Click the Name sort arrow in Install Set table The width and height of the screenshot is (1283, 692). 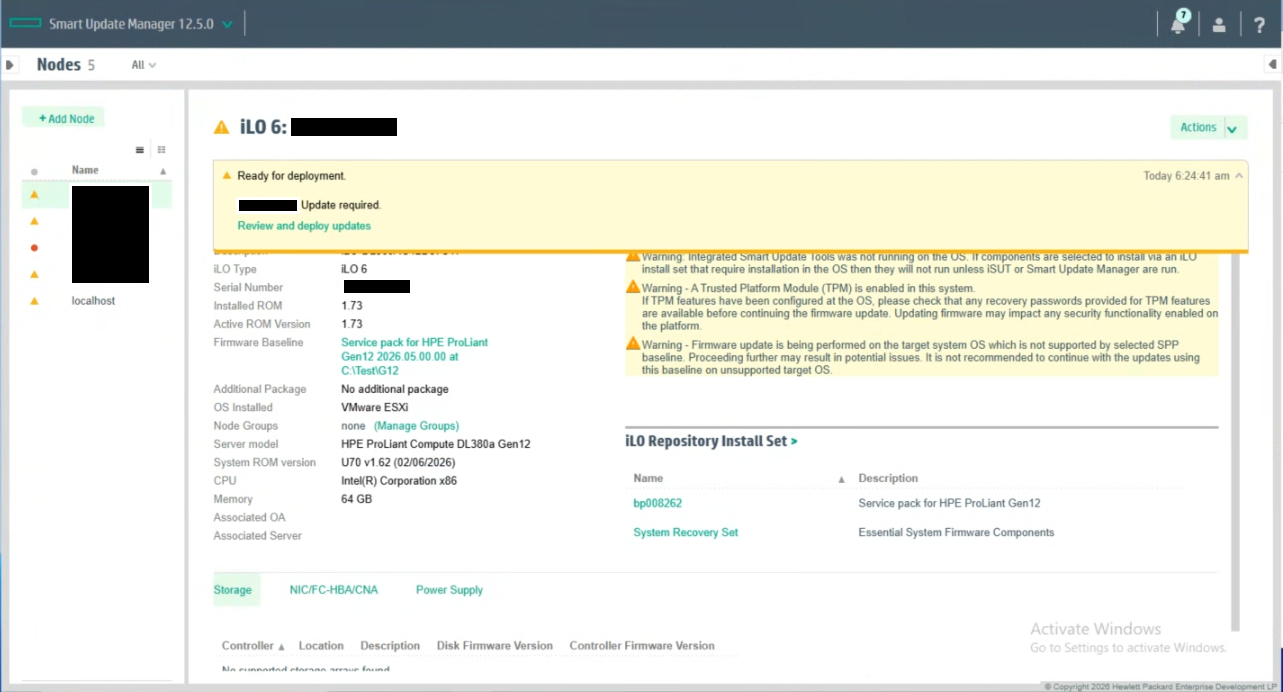(x=841, y=479)
